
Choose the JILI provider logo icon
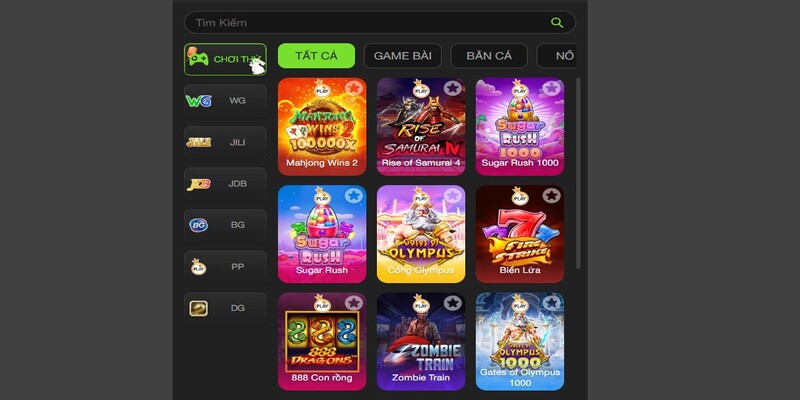pos(198,142)
